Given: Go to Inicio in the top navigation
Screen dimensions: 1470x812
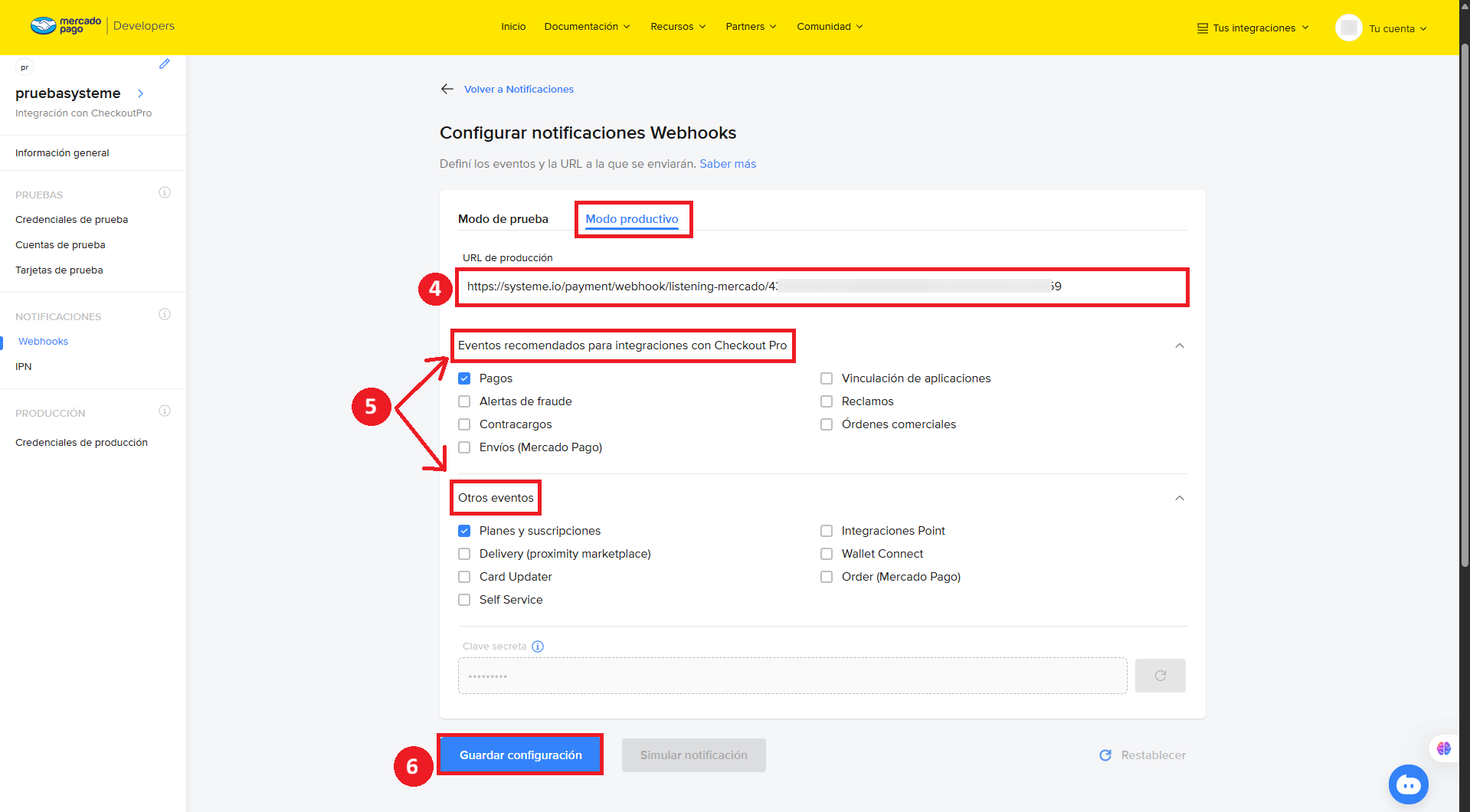Looking at the screenshot, I should 513,27.
